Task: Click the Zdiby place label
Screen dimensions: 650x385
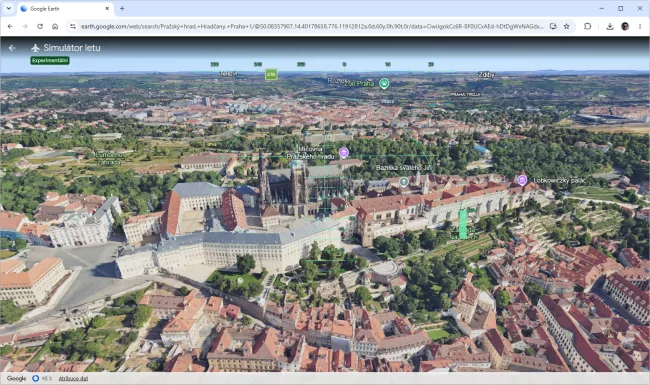Action: [x=486, y=75]
